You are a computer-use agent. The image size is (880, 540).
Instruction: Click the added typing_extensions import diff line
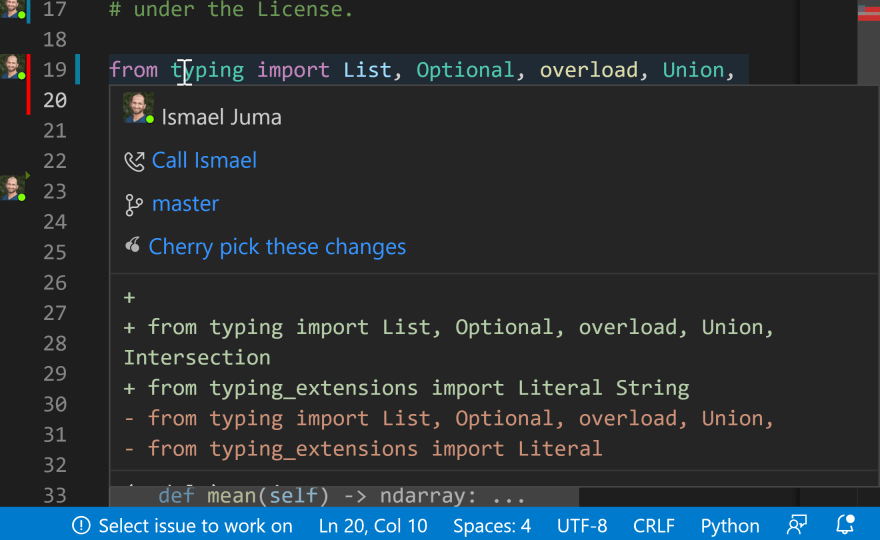(406, 388)
